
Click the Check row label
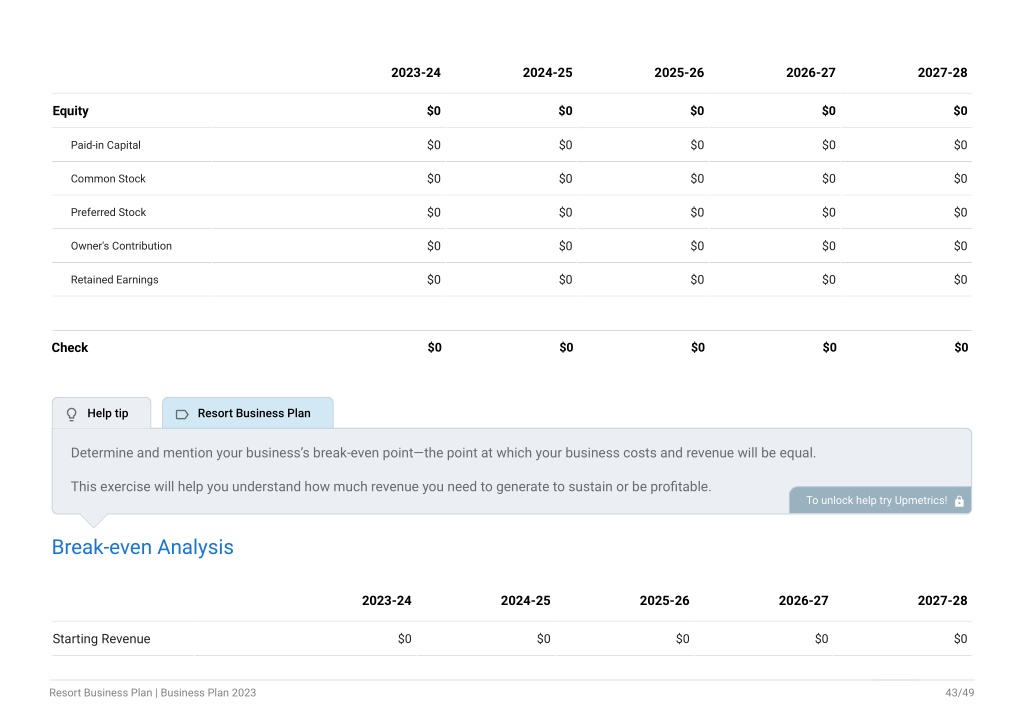point(70,347)
